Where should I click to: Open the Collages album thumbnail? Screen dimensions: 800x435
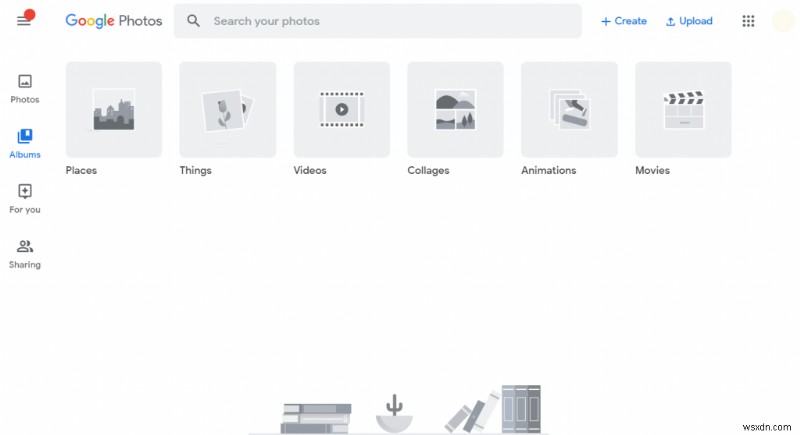point(455,109)
